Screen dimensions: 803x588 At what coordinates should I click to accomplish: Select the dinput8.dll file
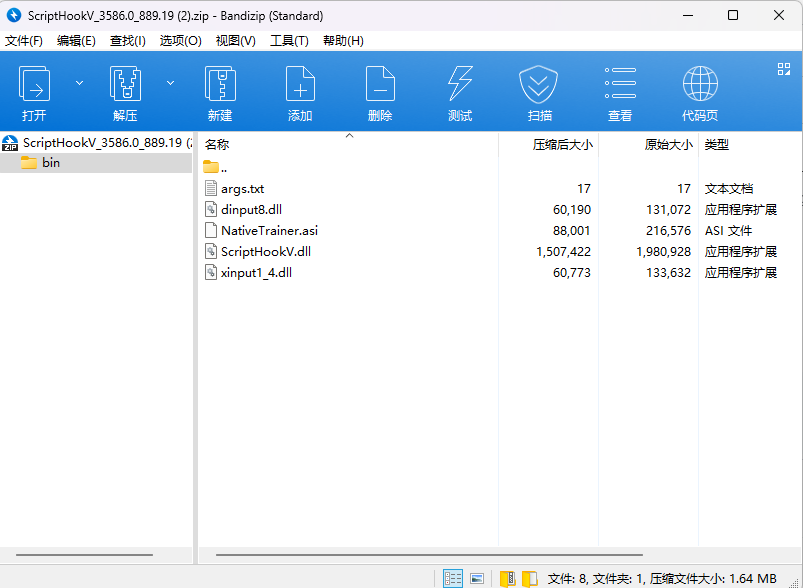251,210
